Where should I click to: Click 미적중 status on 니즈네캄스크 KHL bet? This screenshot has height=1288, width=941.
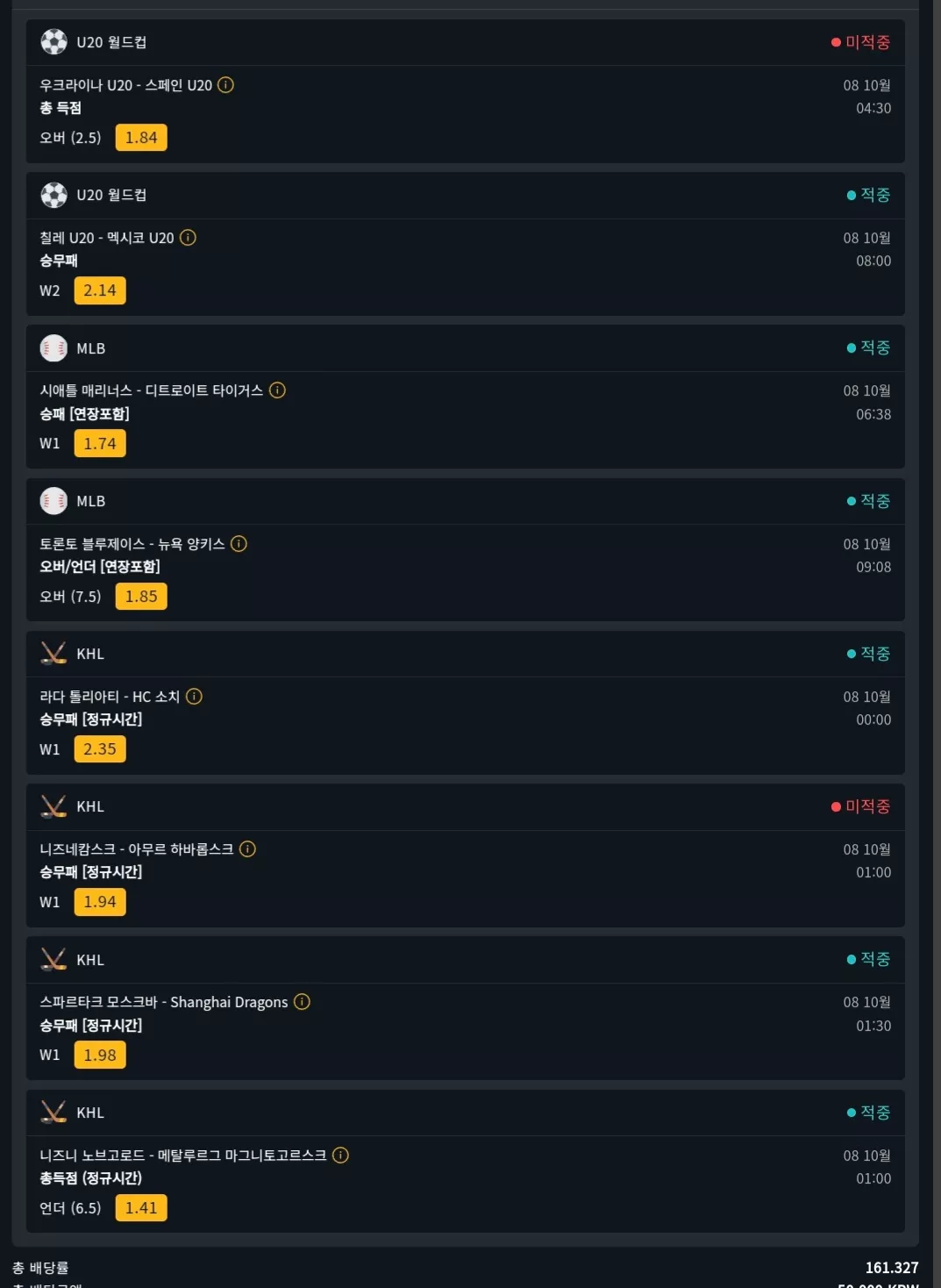[x=861, y=806]
